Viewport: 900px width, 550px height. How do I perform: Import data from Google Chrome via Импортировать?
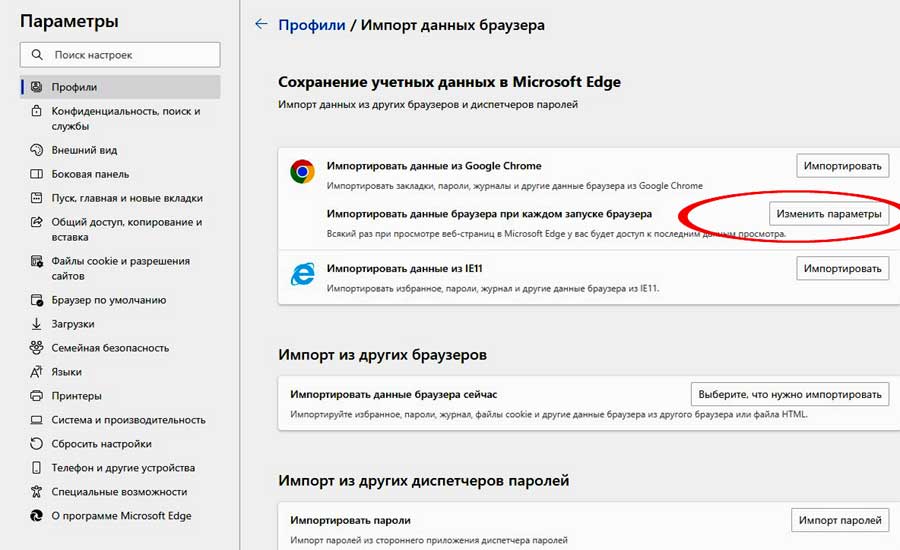click(x=842, y=165)
